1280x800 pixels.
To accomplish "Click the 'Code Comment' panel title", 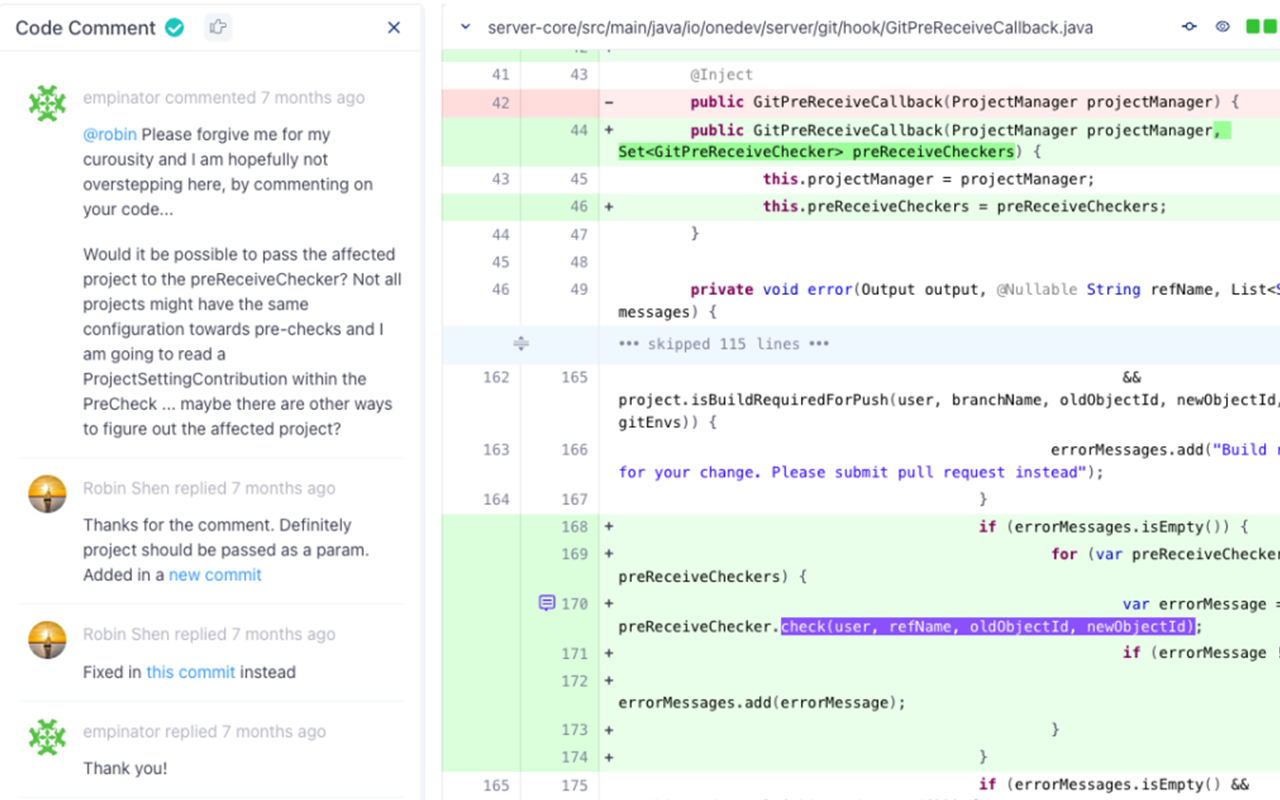I will pyautogui.click(x=86, y=28).
